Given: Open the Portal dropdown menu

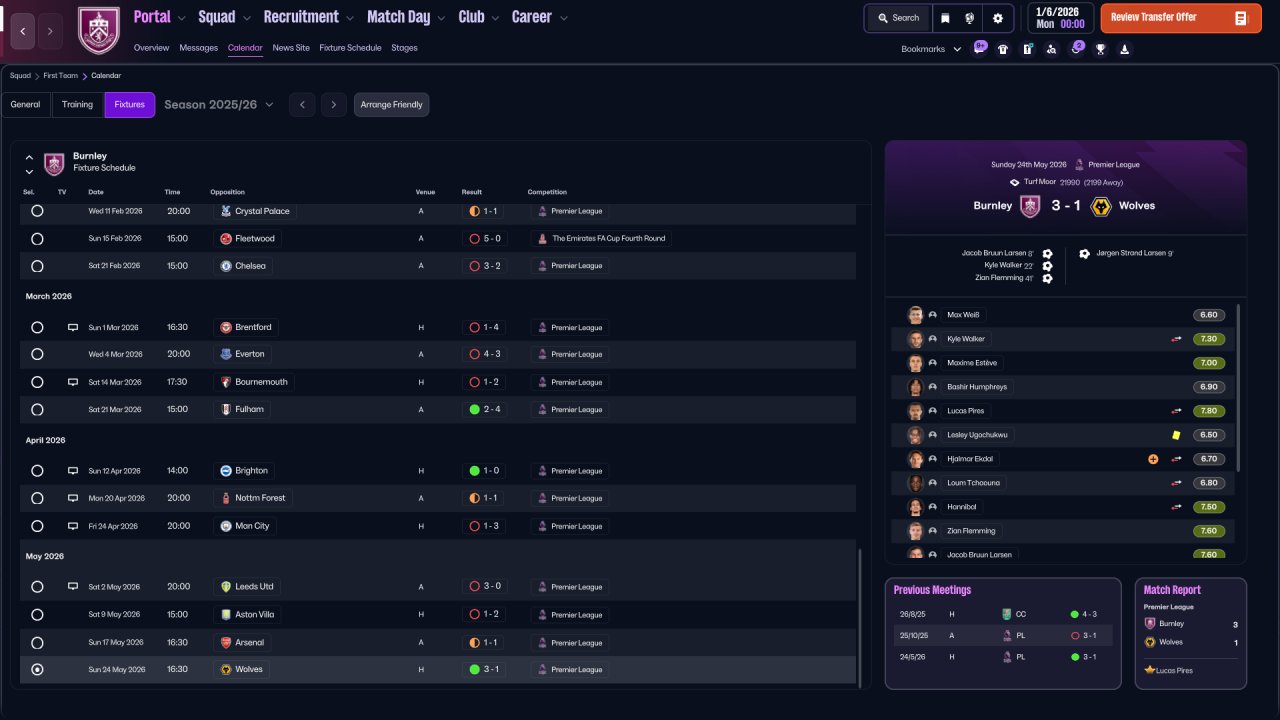Looking at the screenshot, I should (x=160, y=17).
